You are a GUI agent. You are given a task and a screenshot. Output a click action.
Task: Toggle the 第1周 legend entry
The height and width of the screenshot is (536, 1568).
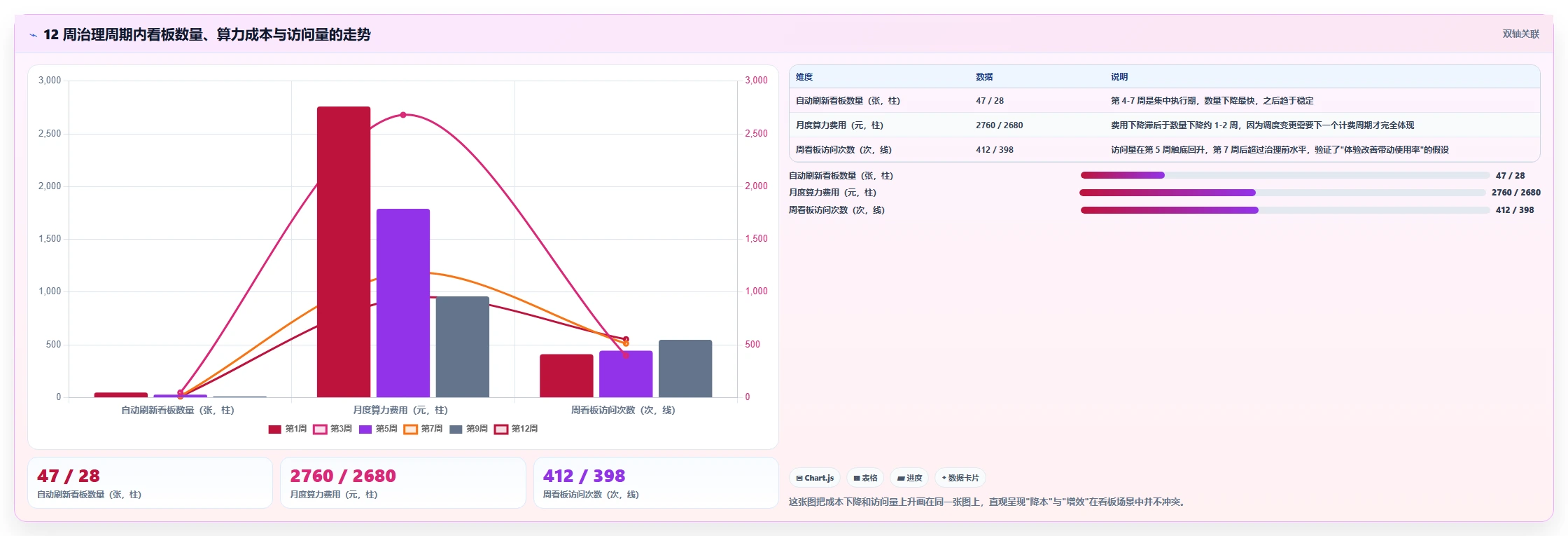coord(288,429)
